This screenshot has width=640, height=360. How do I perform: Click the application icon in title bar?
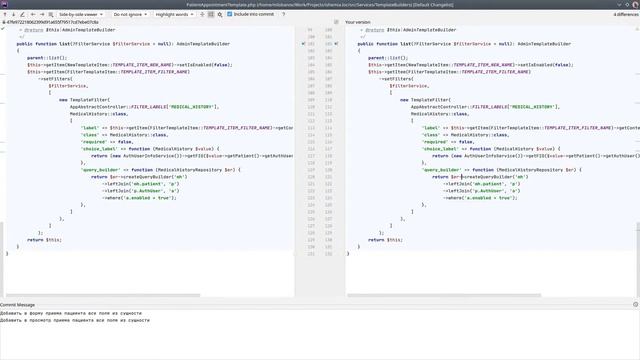pos(4,4)
